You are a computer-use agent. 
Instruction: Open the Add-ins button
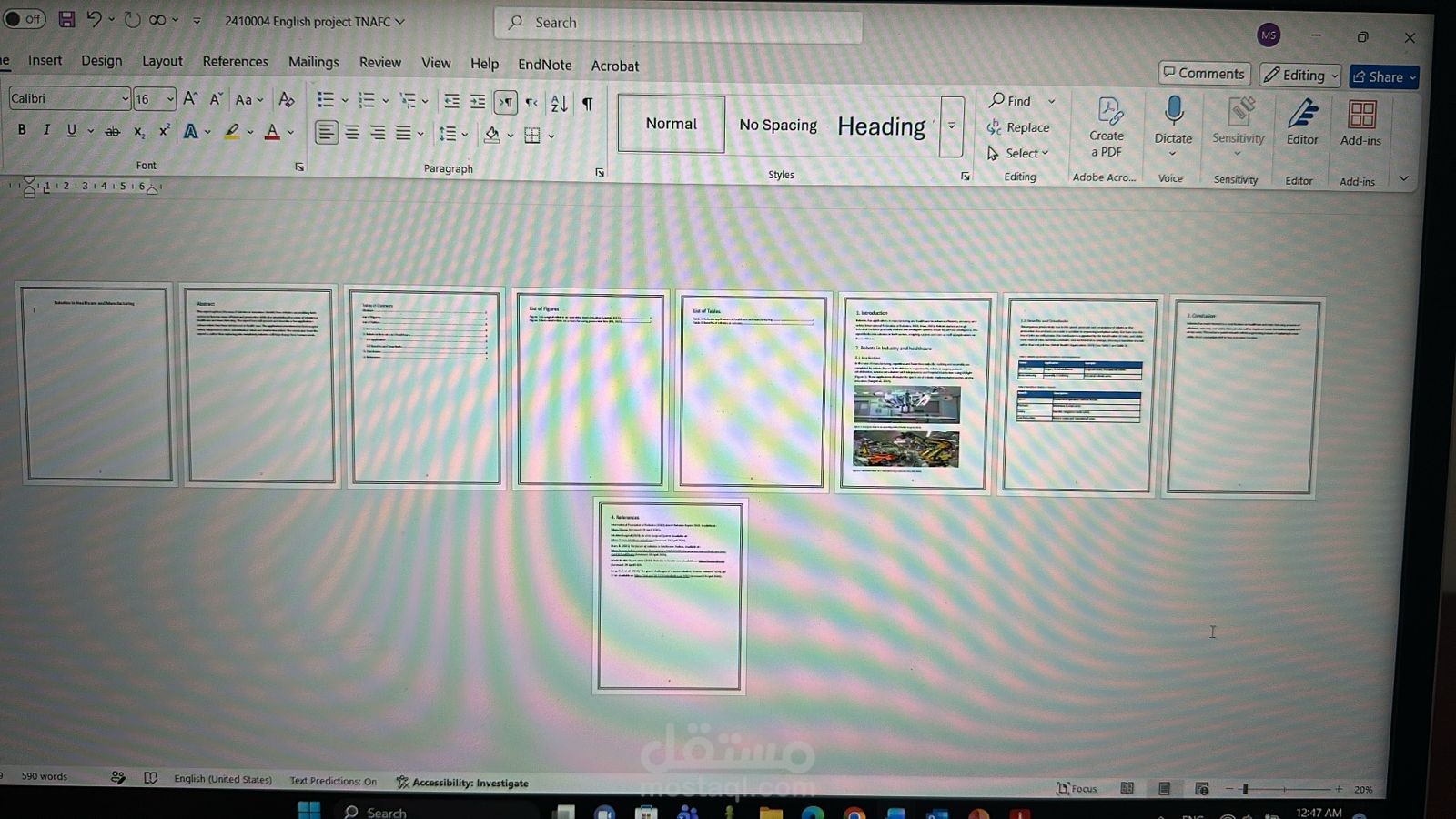pos(1360,124)
